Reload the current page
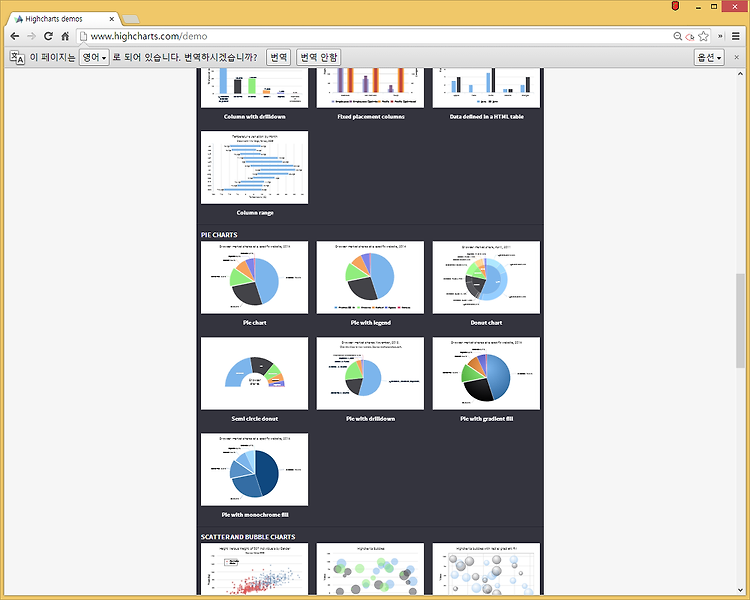The height and width of the screenshot is (600, 750). pos(48,36)
